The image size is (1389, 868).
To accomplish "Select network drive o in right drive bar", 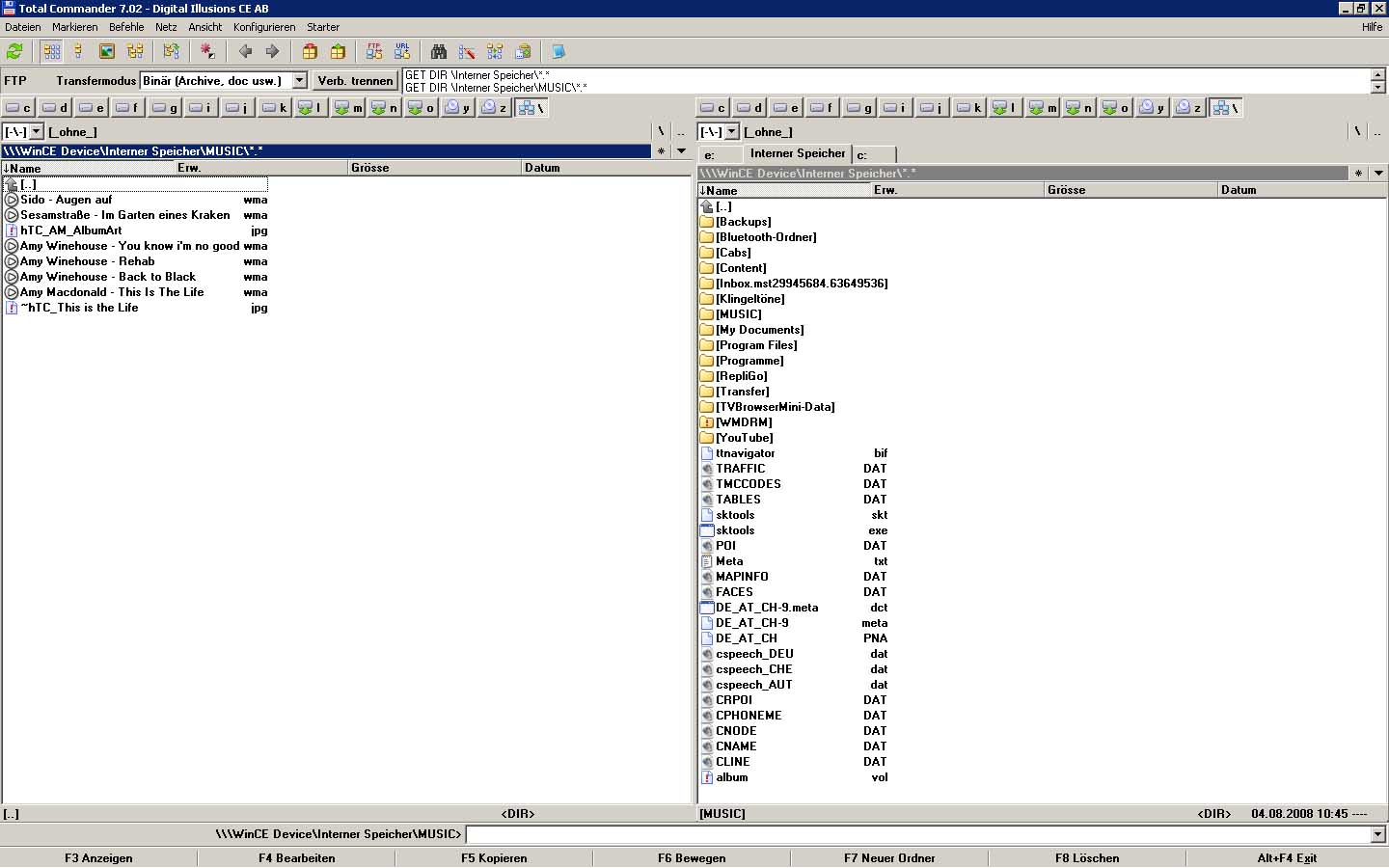I will pyautogui.click(x=1116, y=108).
